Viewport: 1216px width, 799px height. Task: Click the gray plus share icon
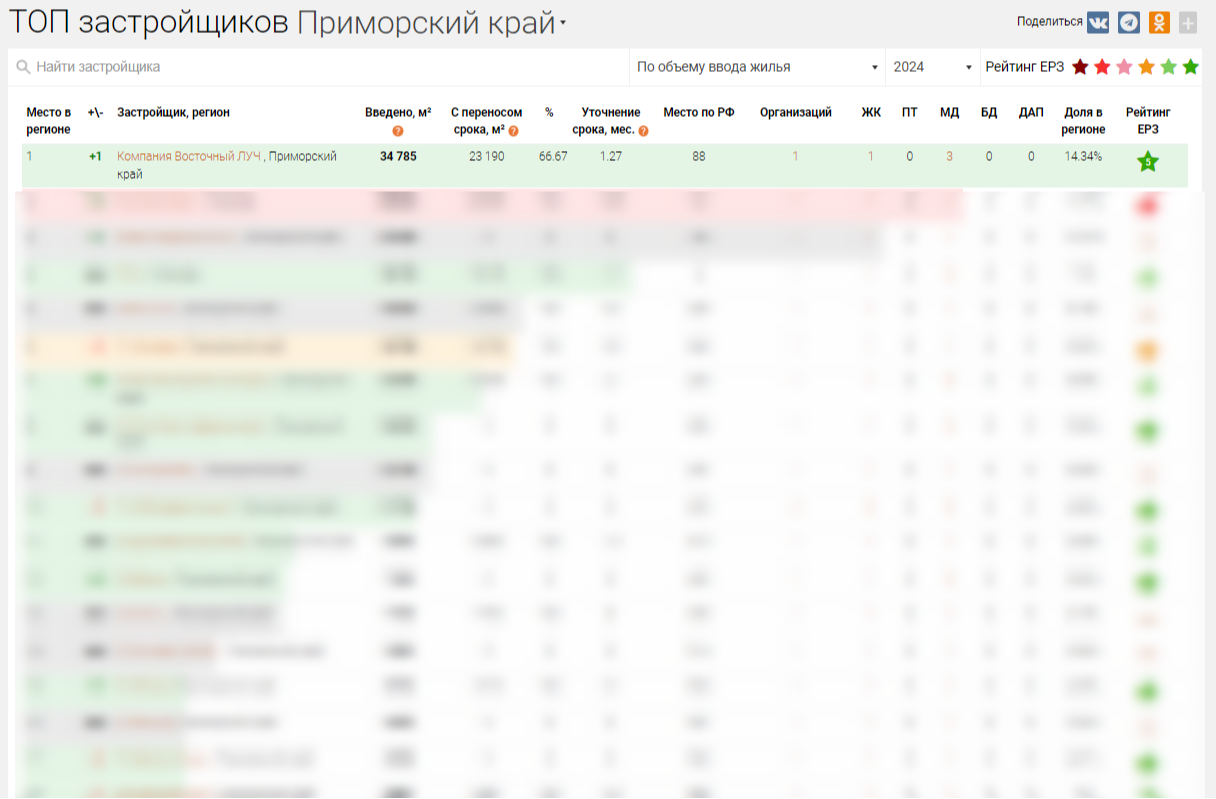pos(1188,22)
